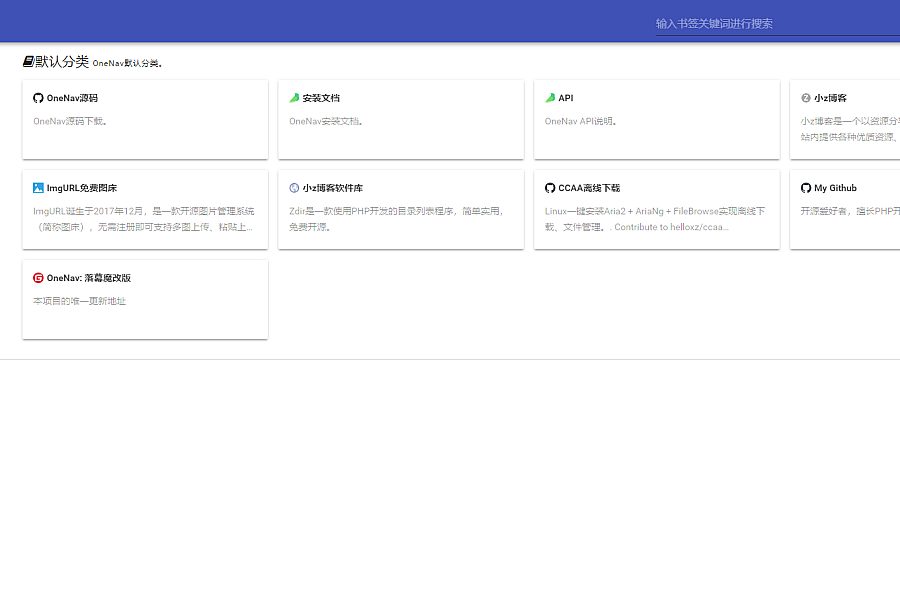Click the blue picture icon beside ImgURL免费图床
900x600 pixels.
38,188
